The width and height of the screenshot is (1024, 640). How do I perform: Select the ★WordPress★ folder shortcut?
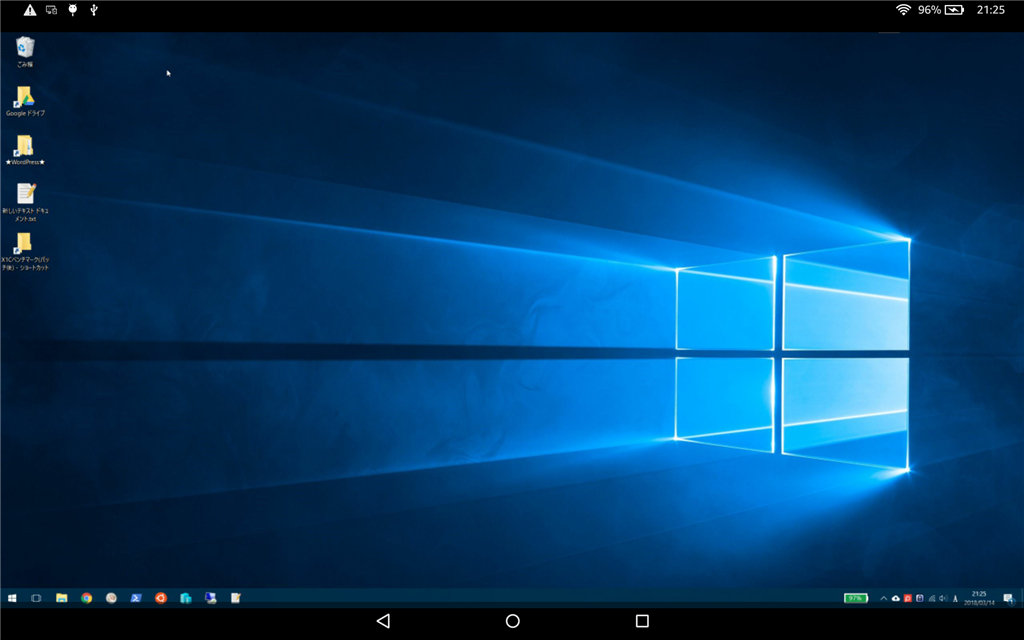pyautogui.click(x=25, y=150)
